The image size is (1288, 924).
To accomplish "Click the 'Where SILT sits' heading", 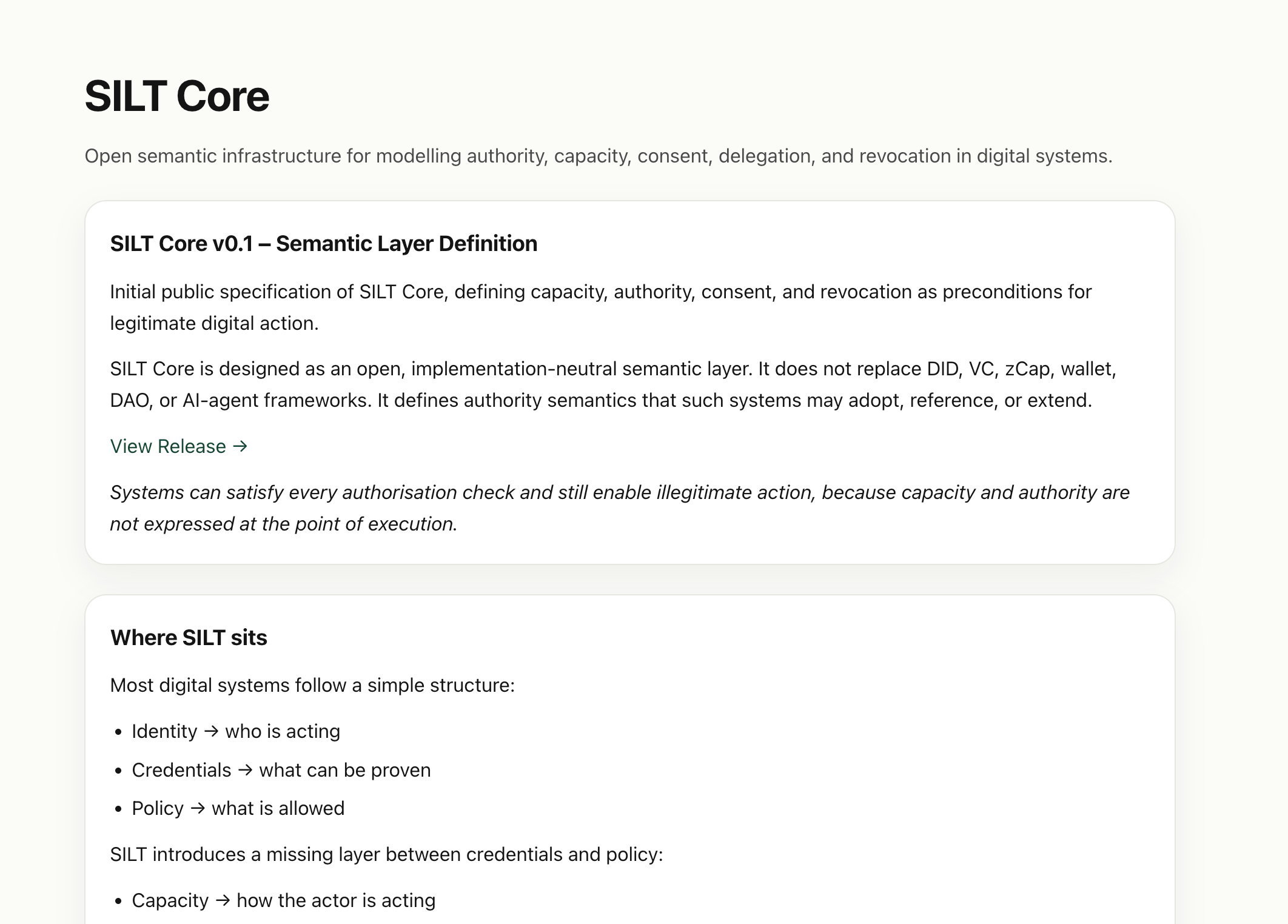I will 189,638.
